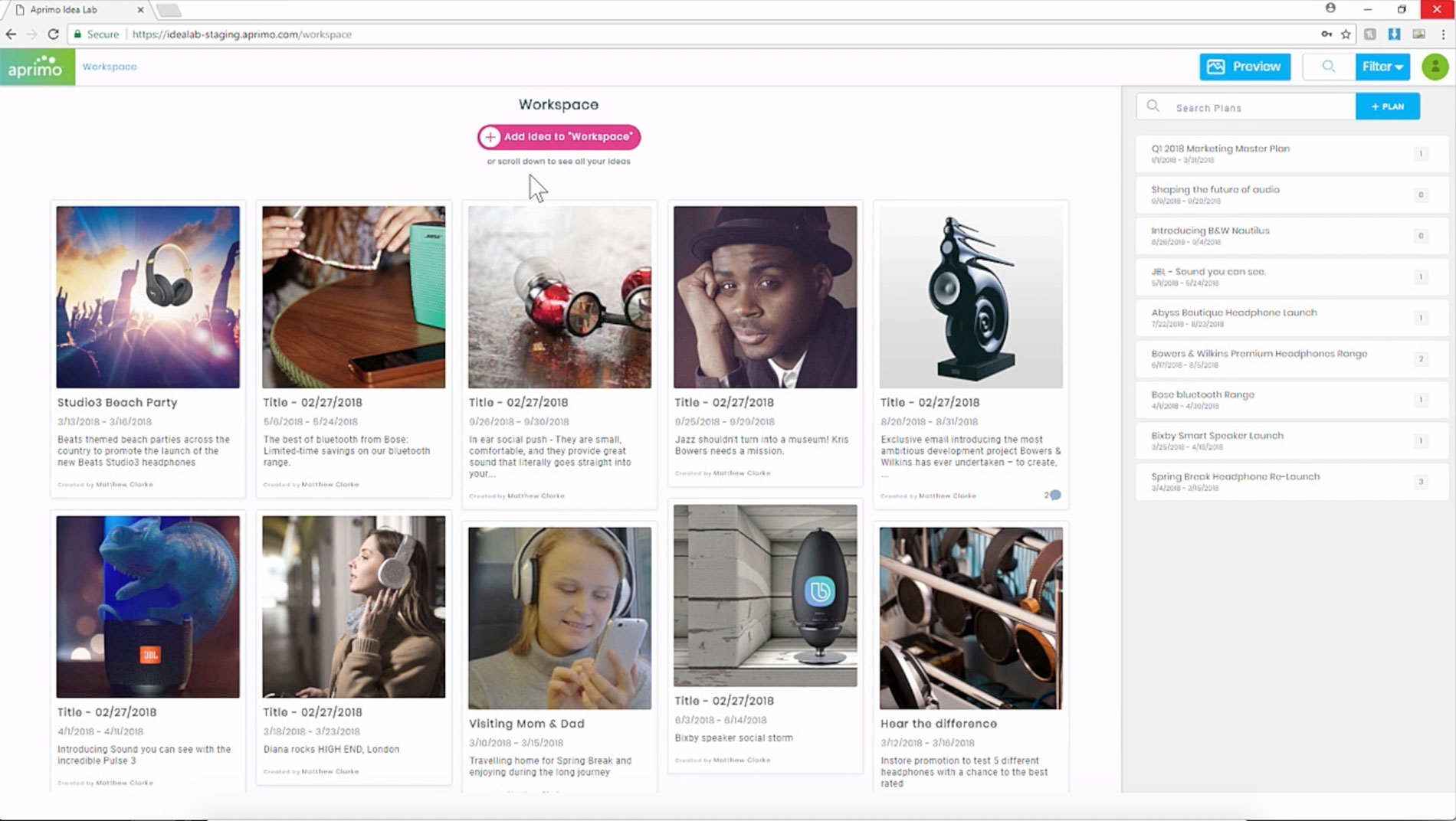Open the Visiting Mom & Dad thumbnail
Screen dimensions: 1456x821
(559, 618)
